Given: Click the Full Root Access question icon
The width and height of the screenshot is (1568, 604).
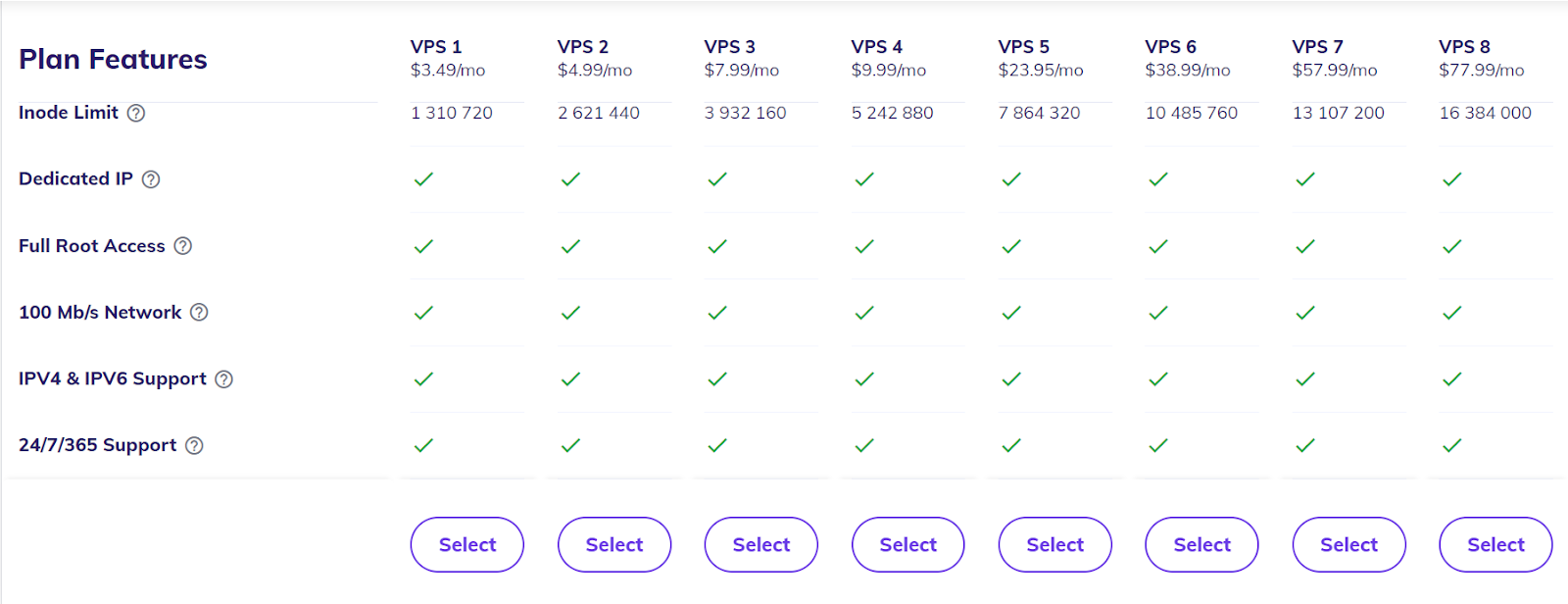Looking at the screenshot, I should (183, 246).
